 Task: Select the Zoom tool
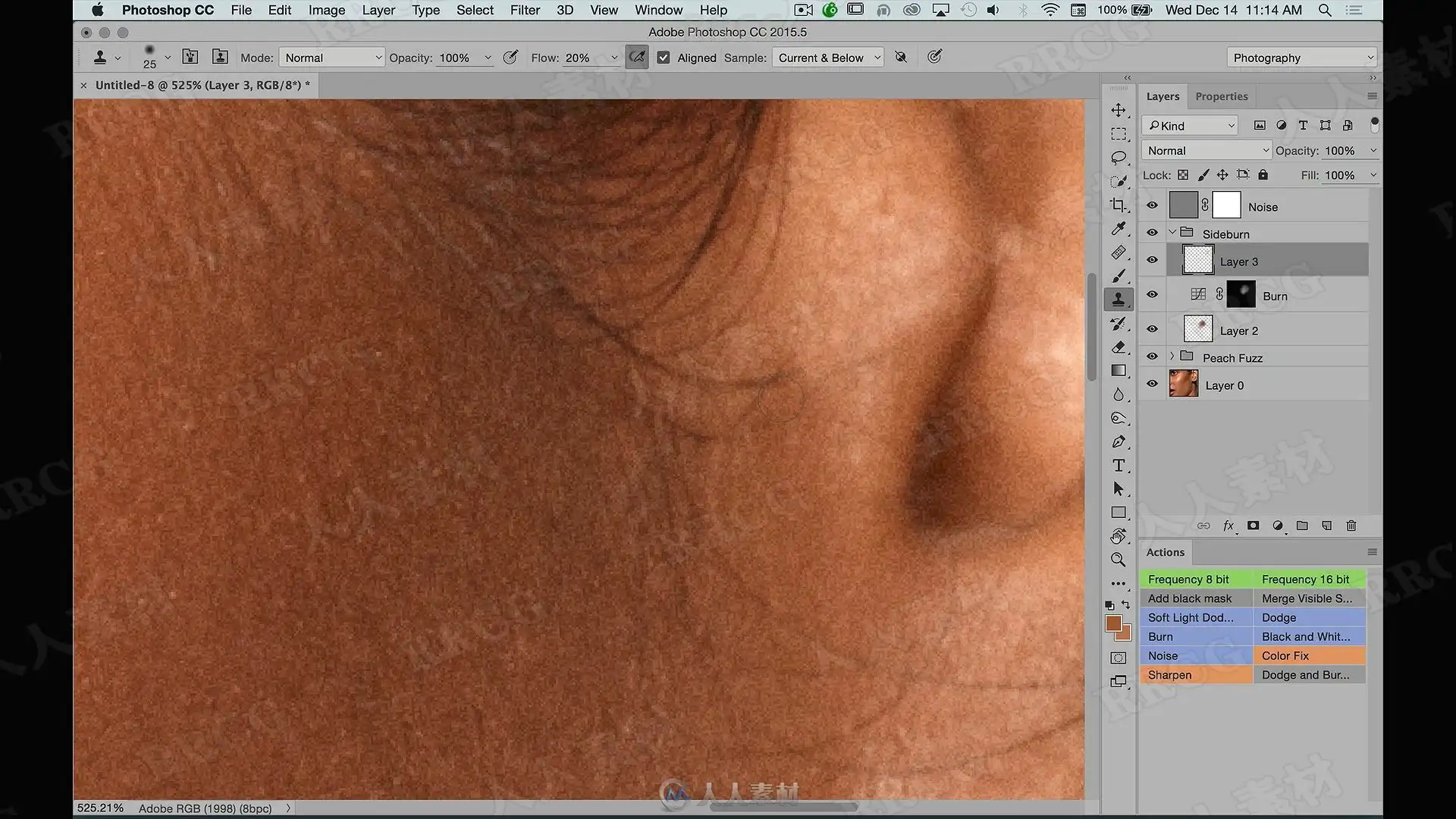1119,560
